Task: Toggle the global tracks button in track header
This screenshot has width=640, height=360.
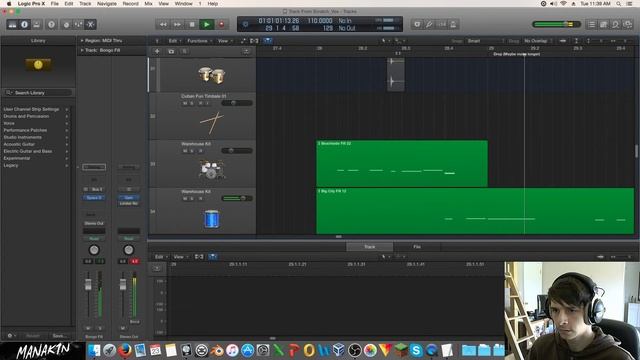Action: 246,51
